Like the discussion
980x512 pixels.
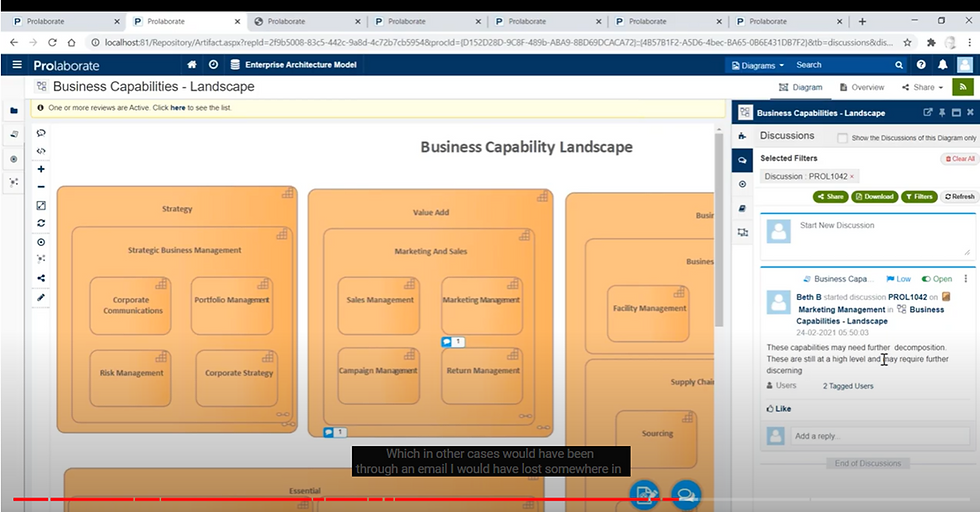click(x=779, y=409)
